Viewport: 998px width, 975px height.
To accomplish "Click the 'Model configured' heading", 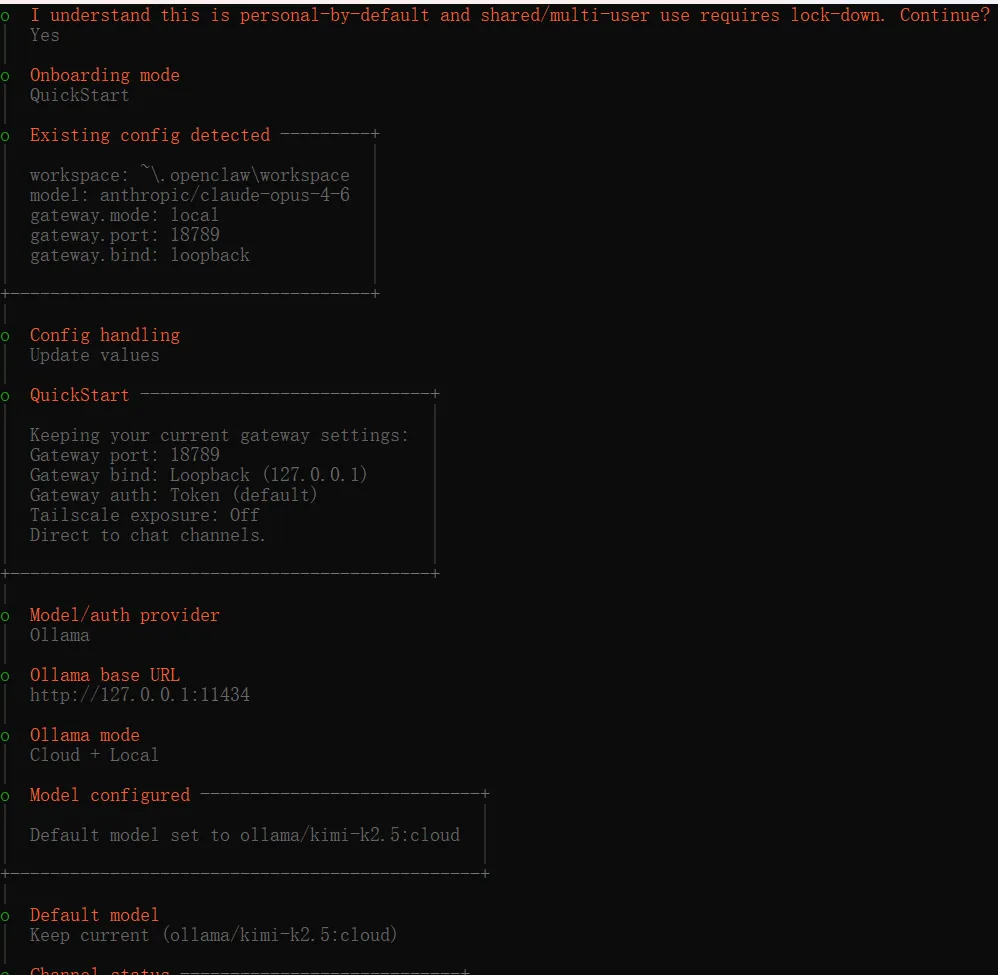I will click(110, 795).
